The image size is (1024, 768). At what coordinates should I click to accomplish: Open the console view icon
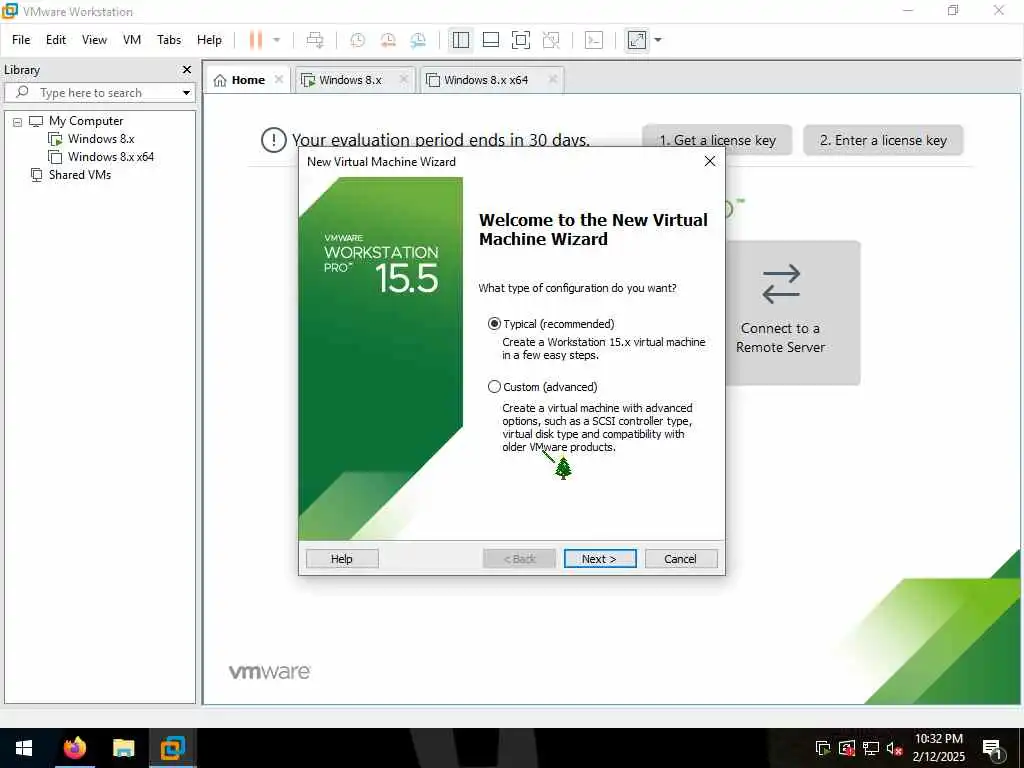click(594, 40)
